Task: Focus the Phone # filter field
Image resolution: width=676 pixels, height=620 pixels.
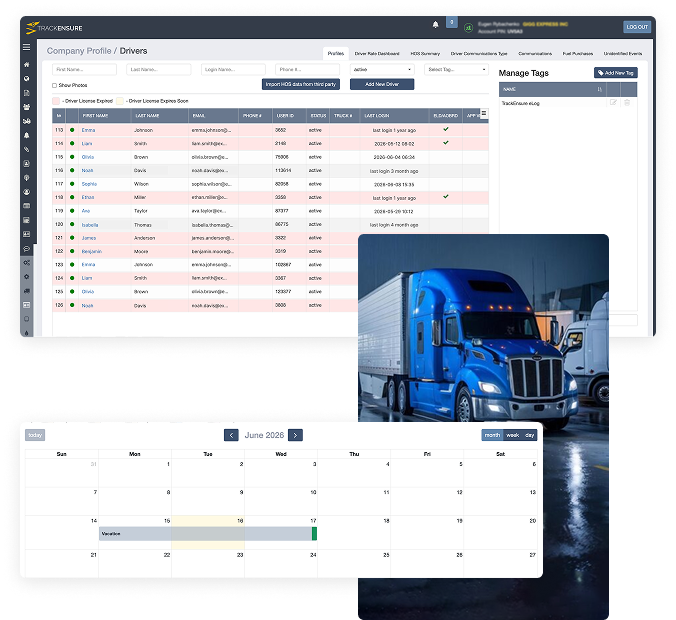Action: pos(307,69)
